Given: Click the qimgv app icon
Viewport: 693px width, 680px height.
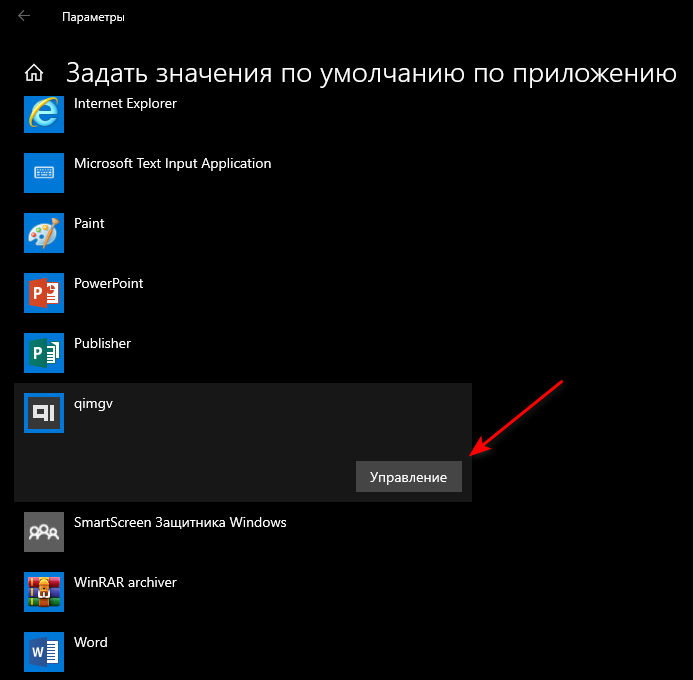Looking at the screenshot, I should (44, 413).
